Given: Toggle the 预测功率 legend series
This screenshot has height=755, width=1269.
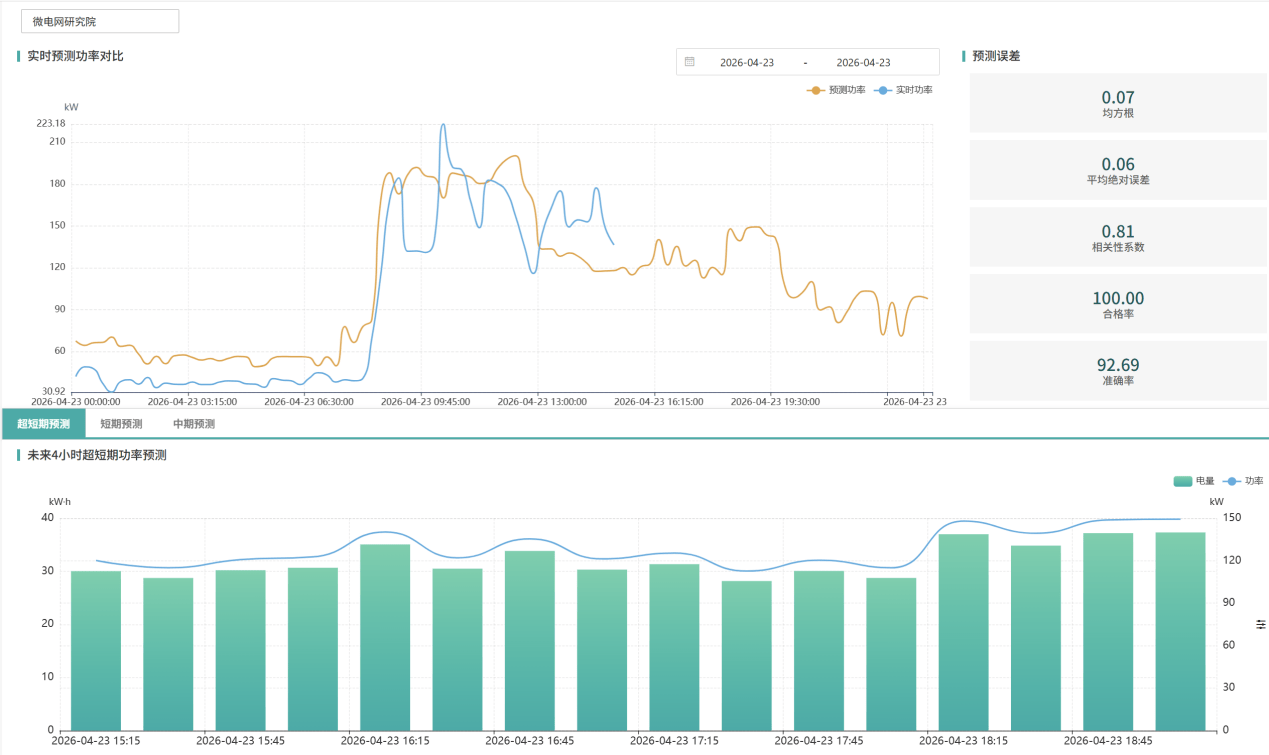Looking at the screenshot, I should [837, 90].
